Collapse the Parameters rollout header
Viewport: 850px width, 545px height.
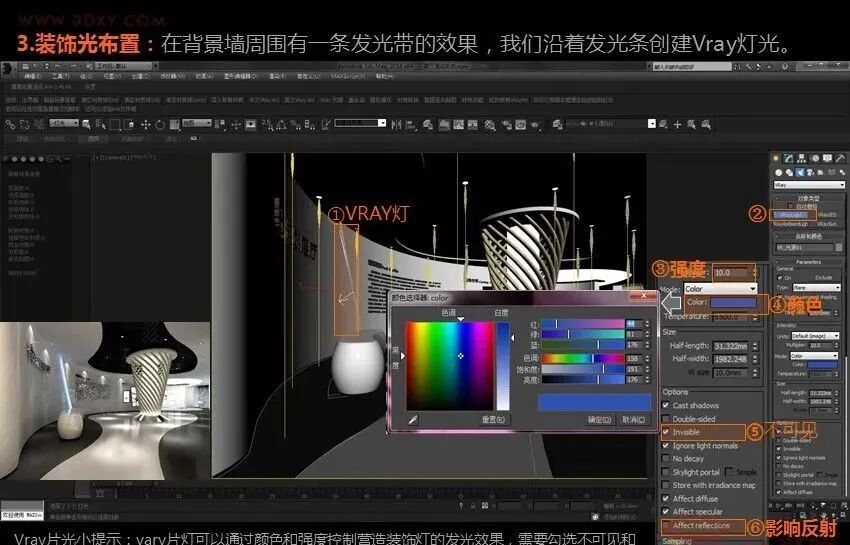coord(809,262)
